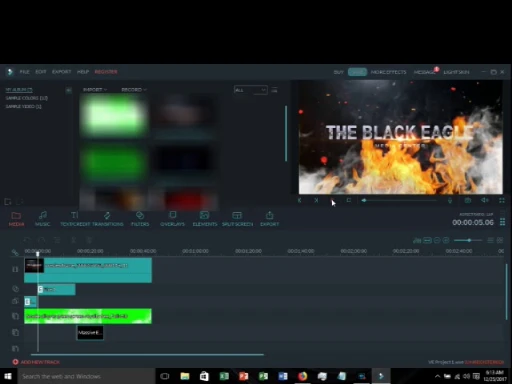512x384 pixels.
Task: Collapse the album sidebar panel
Action: [68, 90]
